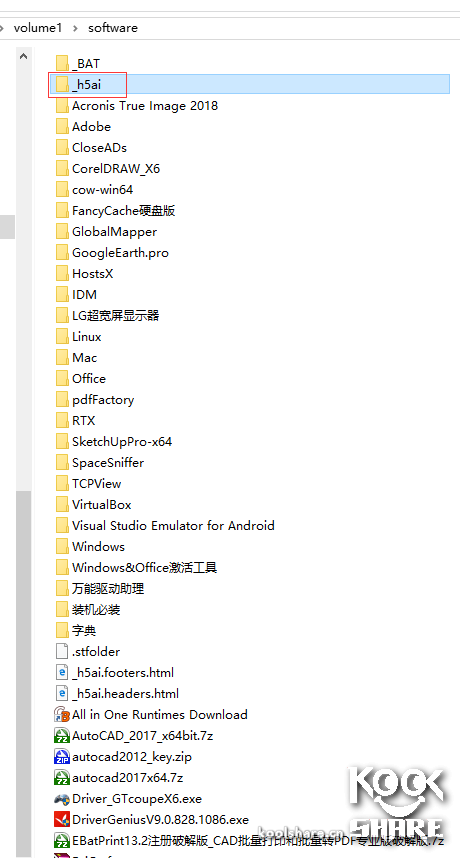460x858 pixels.
Task: Select the AutoCAD_2017_x64bit.7z archive icon
Action: click(62, 735)
